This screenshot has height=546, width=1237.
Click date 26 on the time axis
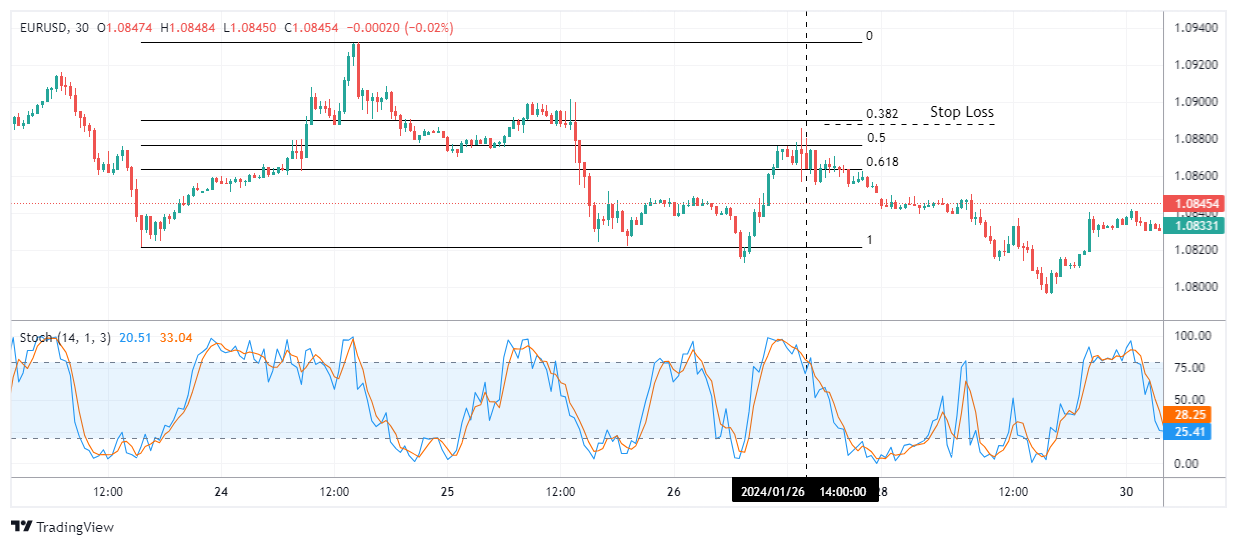tap(673, 492)
